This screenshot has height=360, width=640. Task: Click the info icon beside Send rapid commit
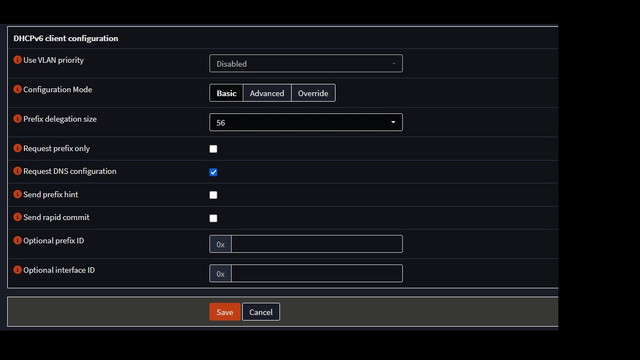17,217
